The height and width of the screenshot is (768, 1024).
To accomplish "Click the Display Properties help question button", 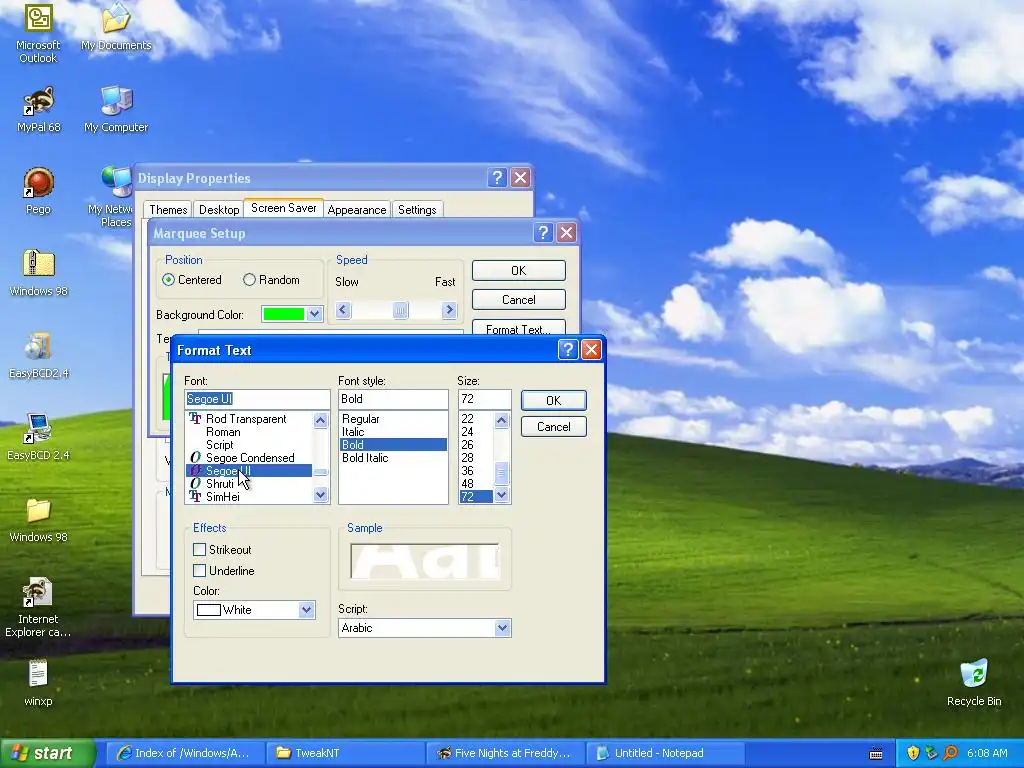I will [497, 178].
